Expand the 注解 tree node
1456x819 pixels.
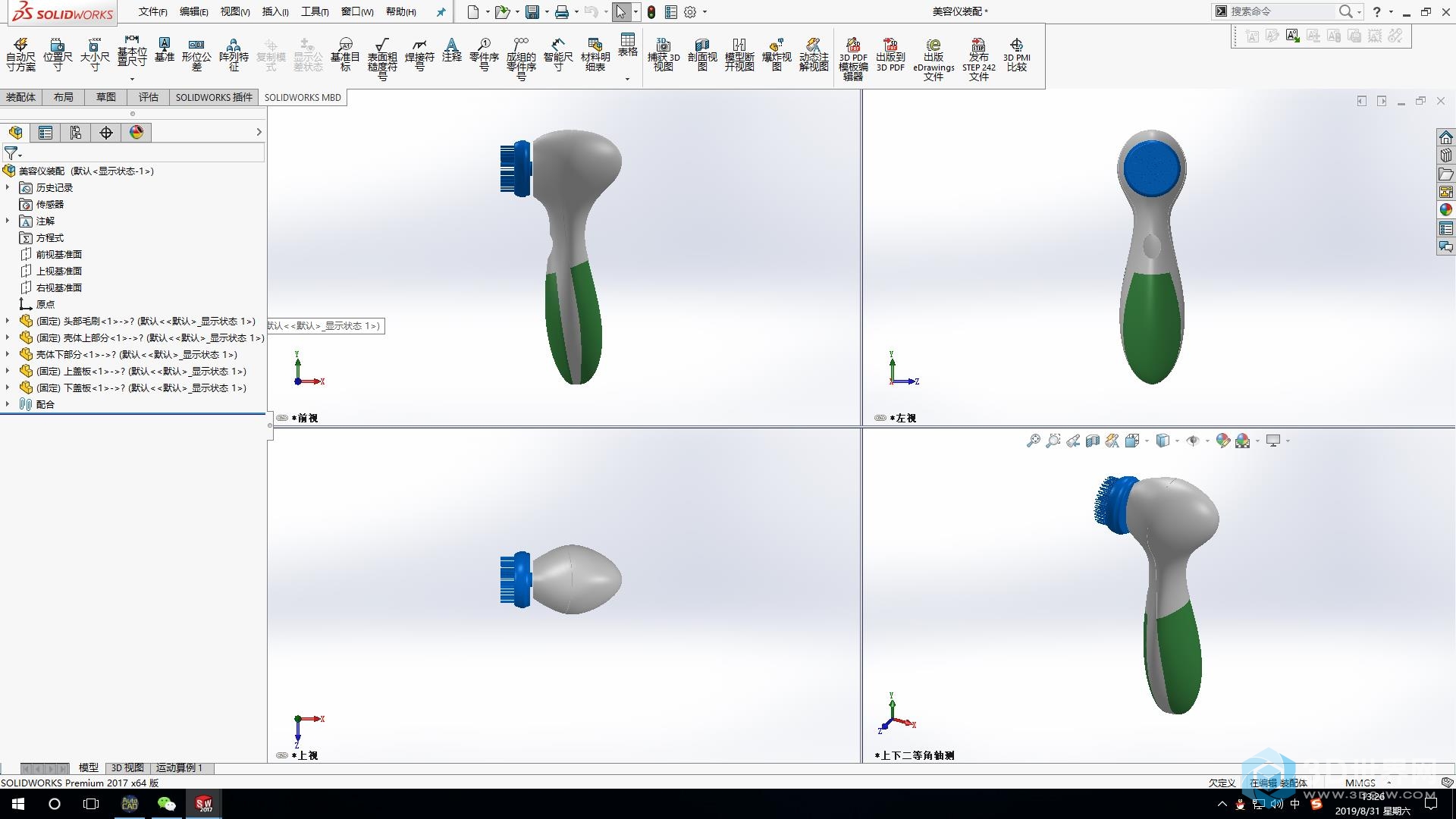[x=8, y=221]
